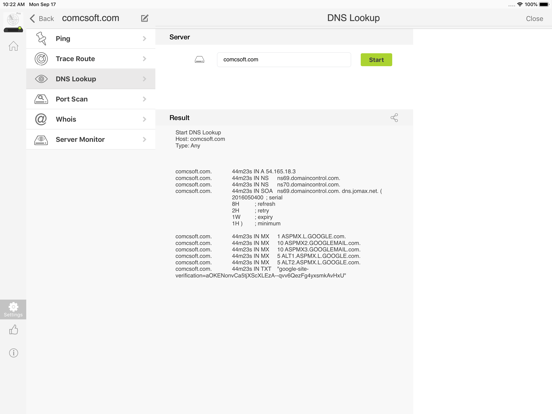Select the DNS Lookup menu item
552x414 pixels.
[x=91, y=79]
